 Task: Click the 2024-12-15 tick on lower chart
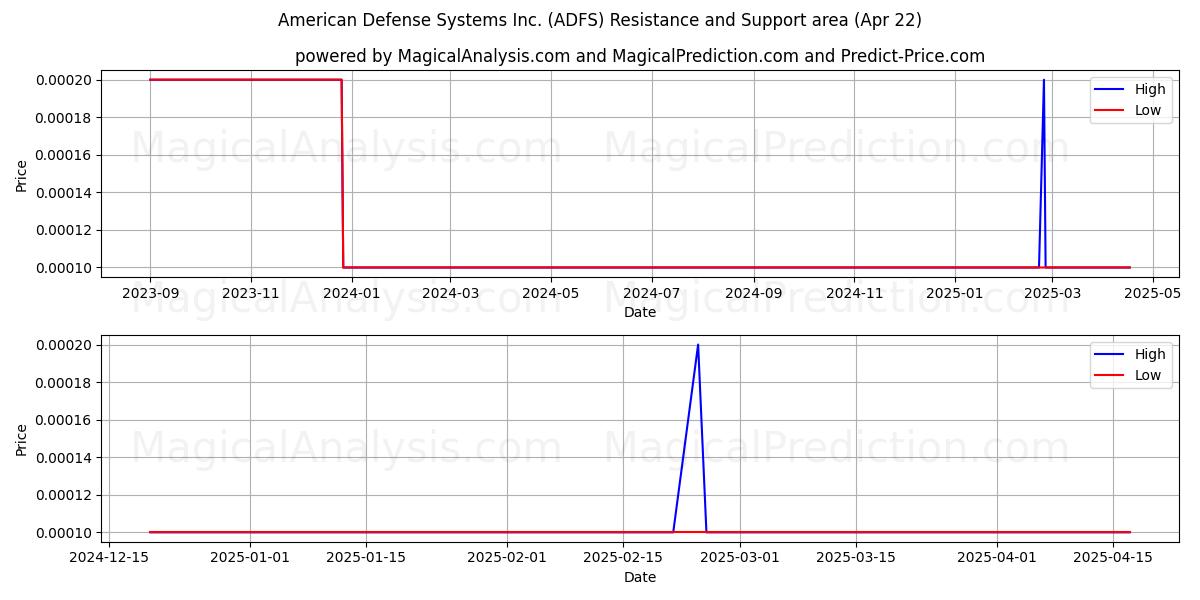109,559
